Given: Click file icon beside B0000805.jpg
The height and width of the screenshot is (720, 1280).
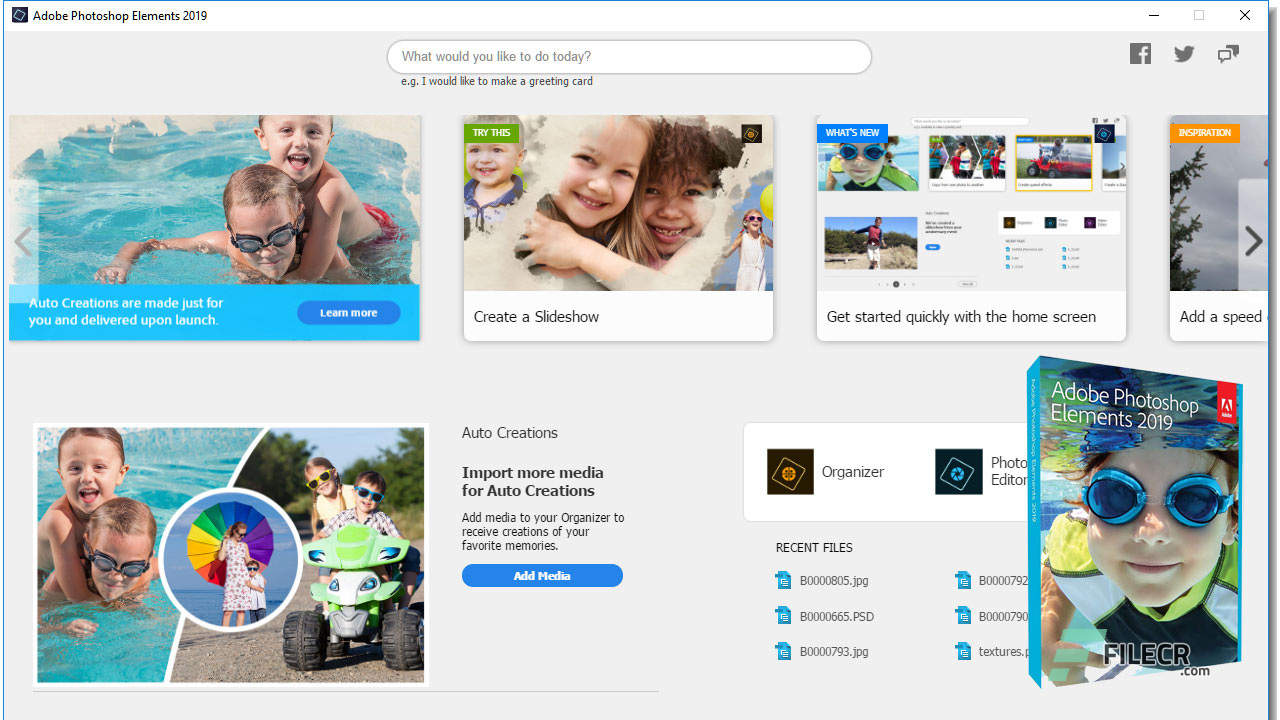Looking at the screenshot, I should point(783,580).
